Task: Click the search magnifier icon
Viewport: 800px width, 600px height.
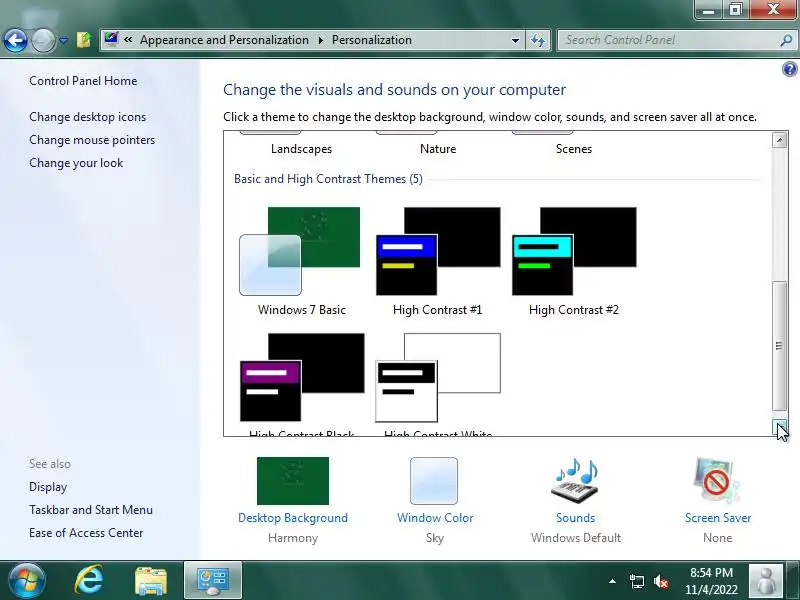Action: [x=786, y=40]
